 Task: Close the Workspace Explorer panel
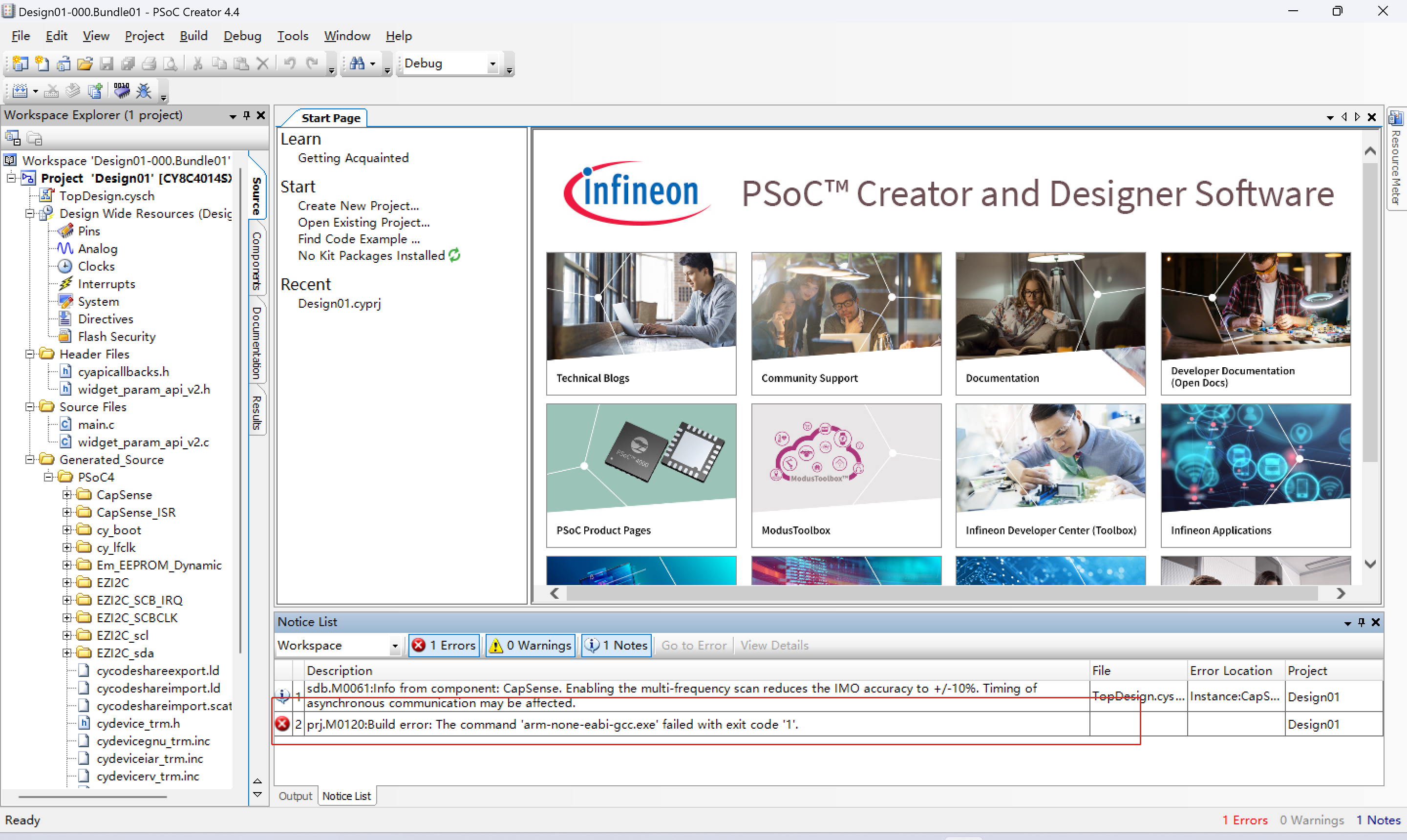[x=261, y=115]
